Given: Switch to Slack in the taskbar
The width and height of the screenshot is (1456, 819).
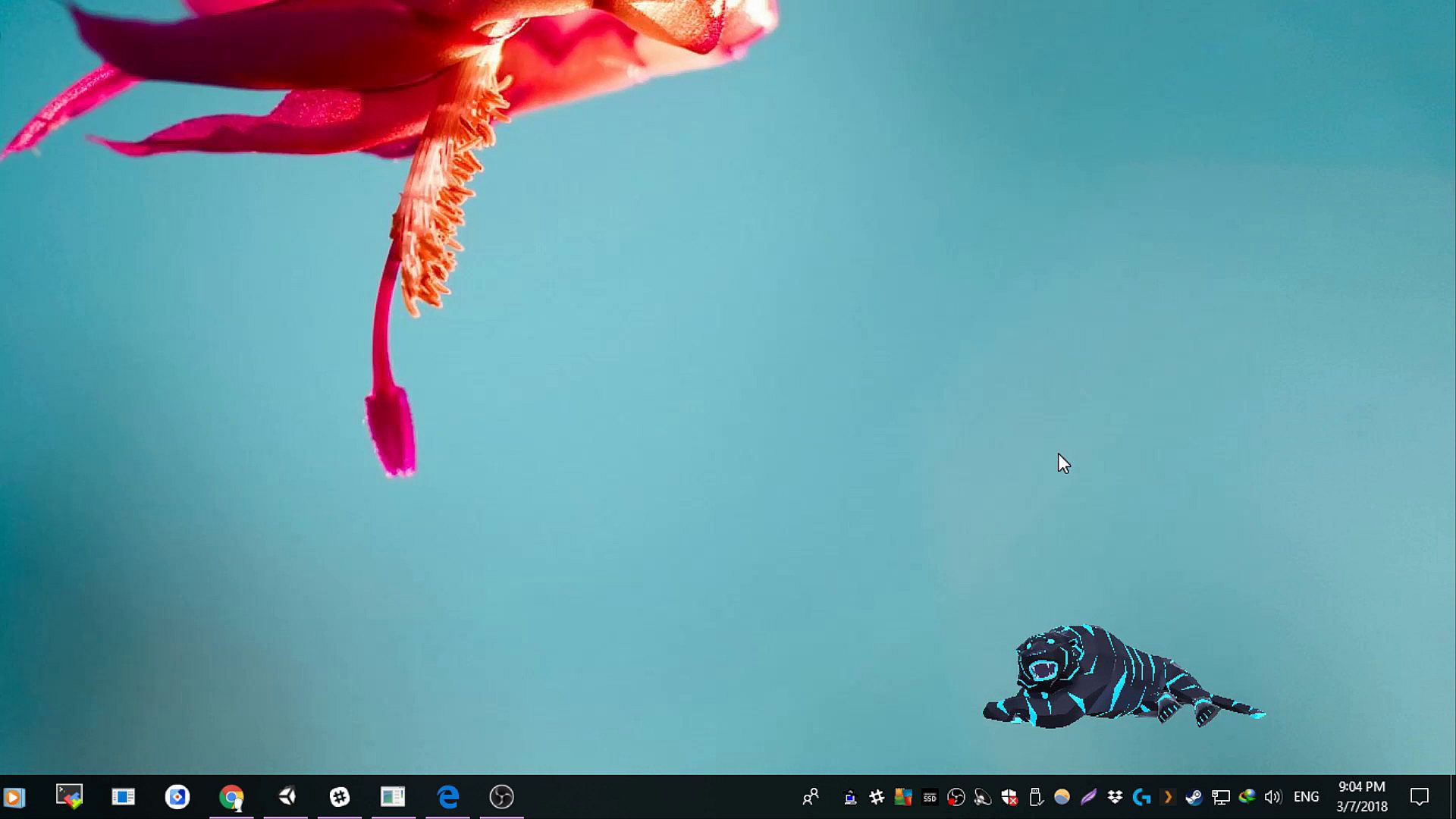Looking at the screenshot, I should [339, 797].
